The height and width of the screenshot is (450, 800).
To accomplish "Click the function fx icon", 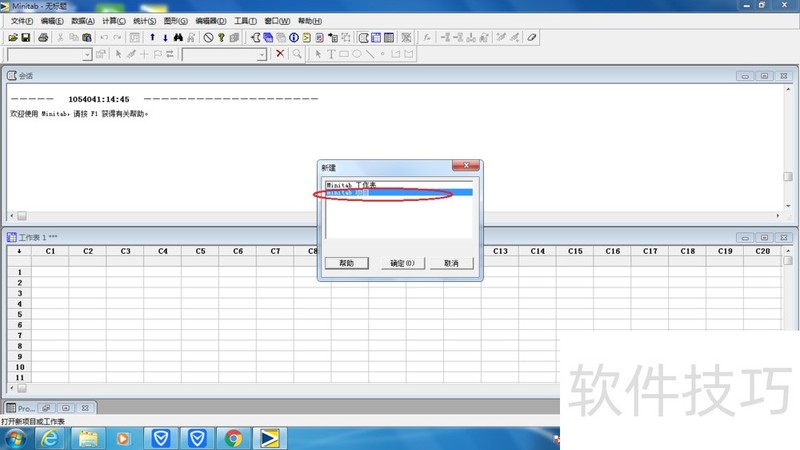I will pos(427,38).
